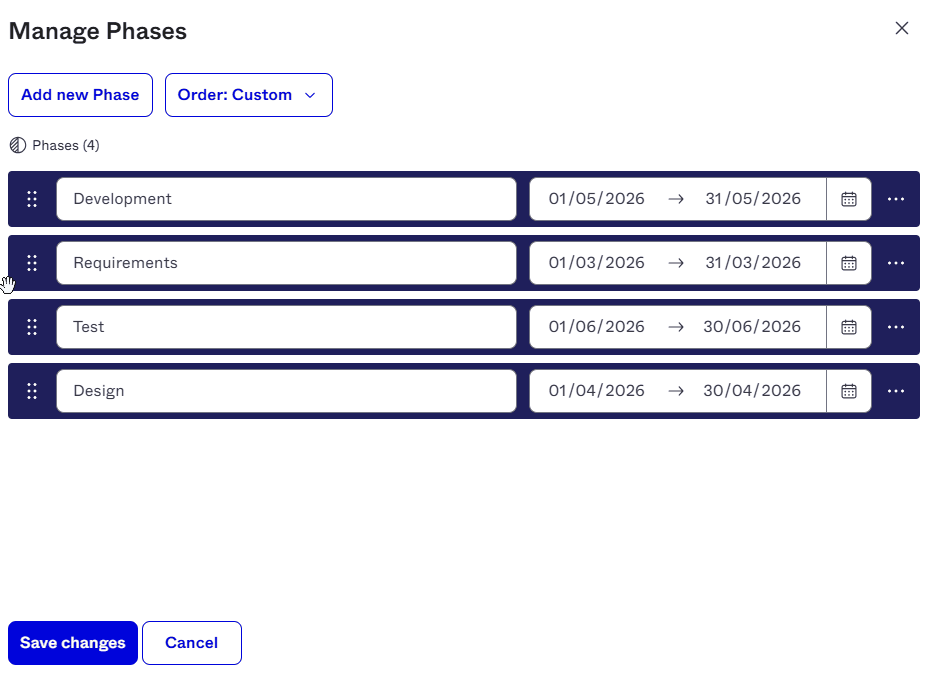
Task: Edit the Design phase name field
Action: pyautogui.click(x=286, y=391)
